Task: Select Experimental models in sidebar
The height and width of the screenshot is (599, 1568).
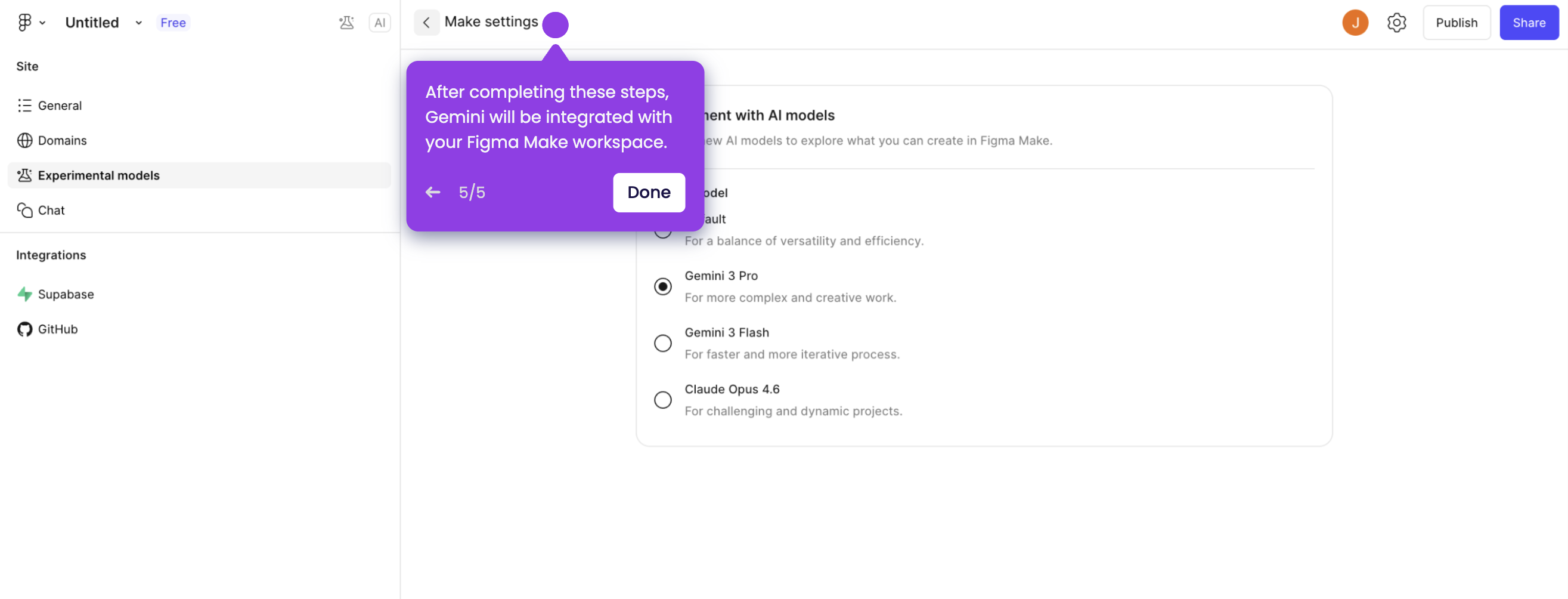Action: [199, 175]
